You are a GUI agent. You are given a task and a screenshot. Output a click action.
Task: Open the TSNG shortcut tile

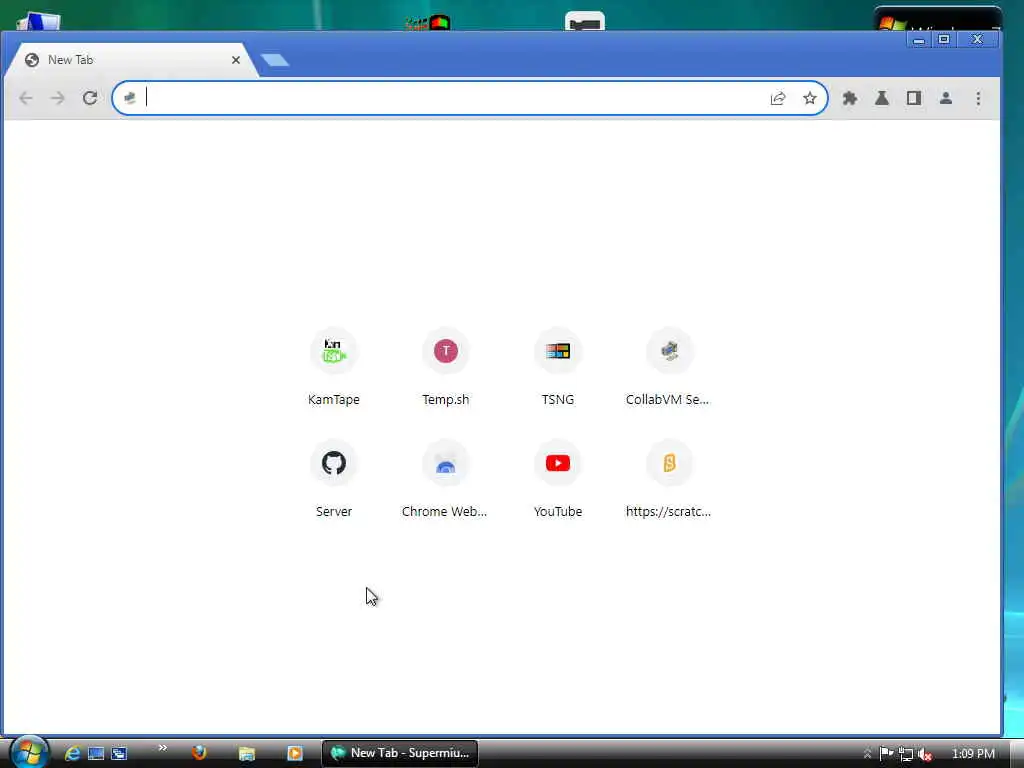tap(558, 366)
